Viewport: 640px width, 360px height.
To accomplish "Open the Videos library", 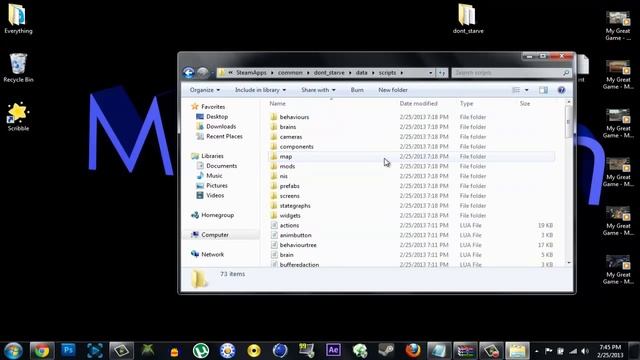I will click(x=211, y=195).
